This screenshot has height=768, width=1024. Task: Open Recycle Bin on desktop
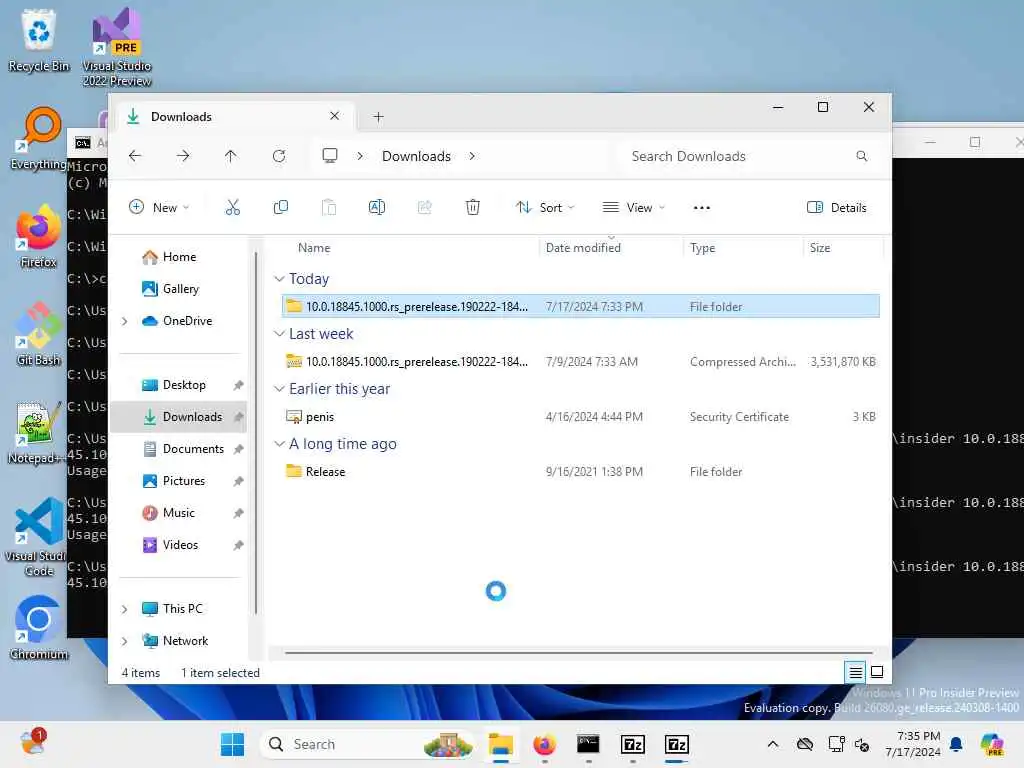(x=39, y=41)
